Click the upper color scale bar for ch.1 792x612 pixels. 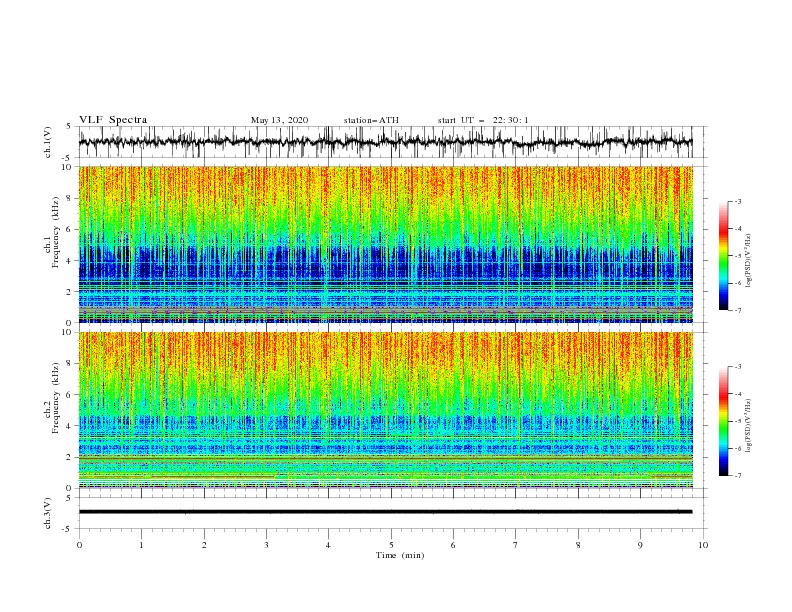click(x=723, y=256)
